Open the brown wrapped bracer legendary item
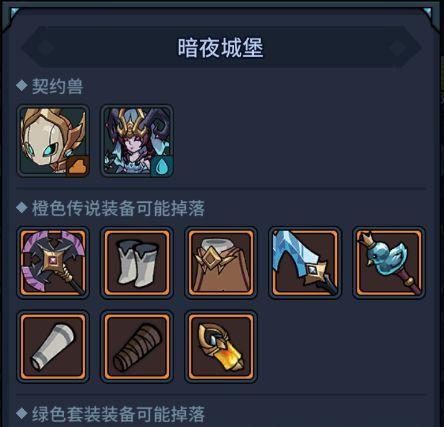The height and width of the screenshot is (427, 444). point(137,346)
